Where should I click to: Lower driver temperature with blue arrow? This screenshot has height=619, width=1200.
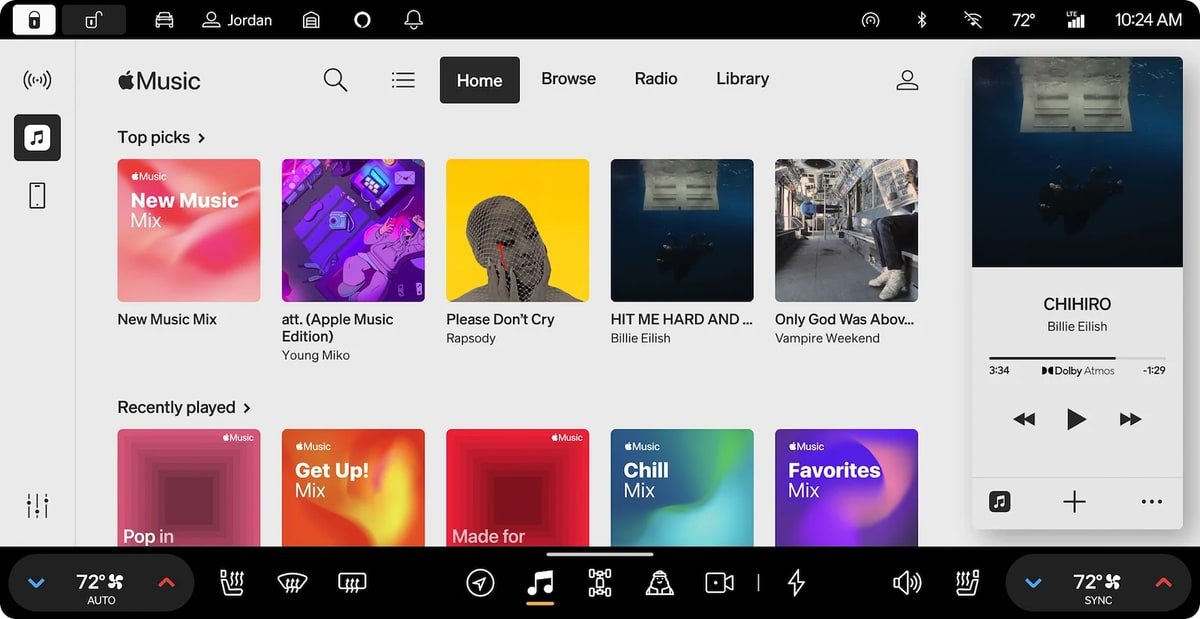pyautogui.click(x=37, y=583)
